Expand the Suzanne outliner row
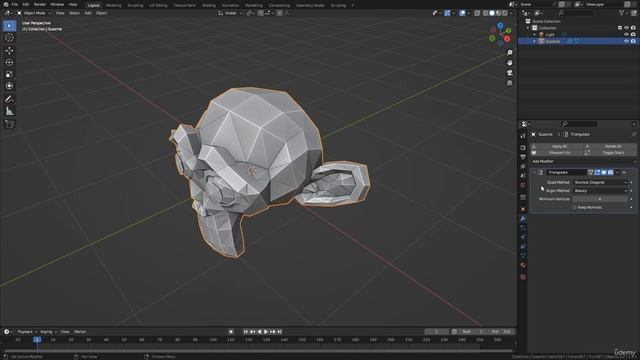Image resolution: width=640 pixels, height=360 pixels. click(x=534, y=41)
